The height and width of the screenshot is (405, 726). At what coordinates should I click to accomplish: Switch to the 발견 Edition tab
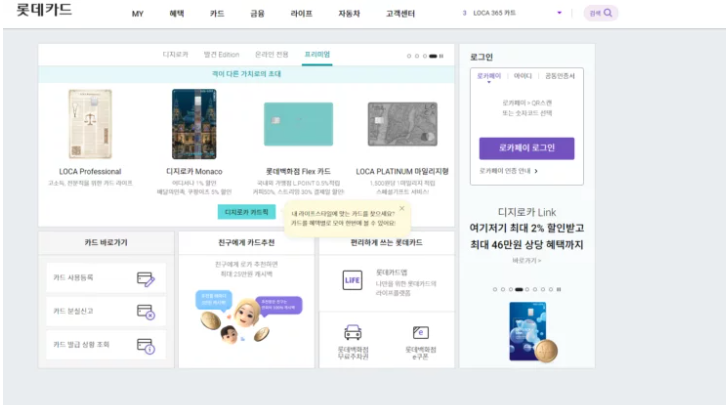[222, 55]
